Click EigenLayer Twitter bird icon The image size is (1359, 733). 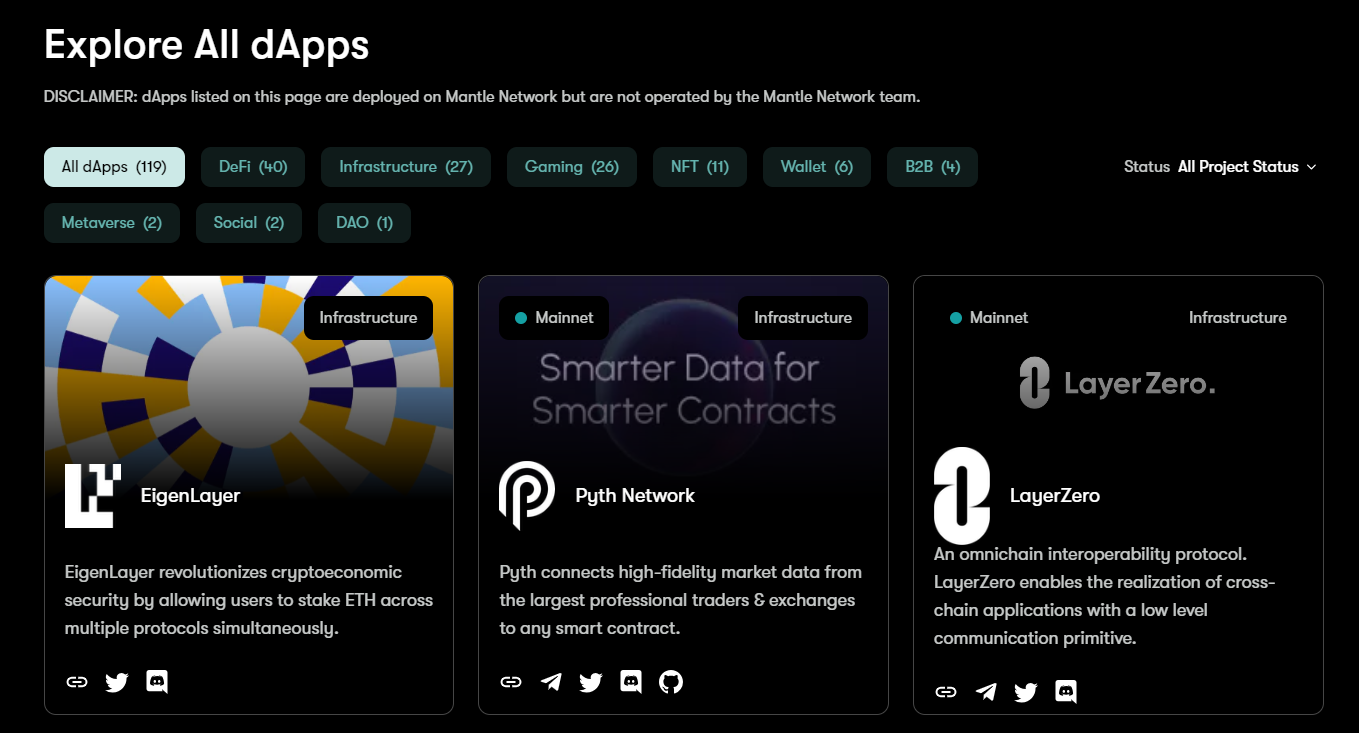click(117, 682)
